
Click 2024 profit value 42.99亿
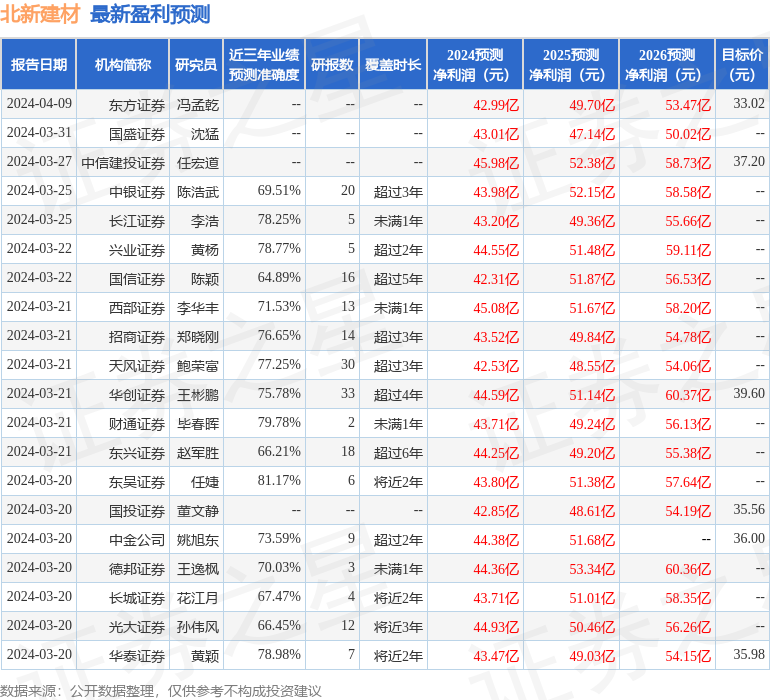(496, 105)
